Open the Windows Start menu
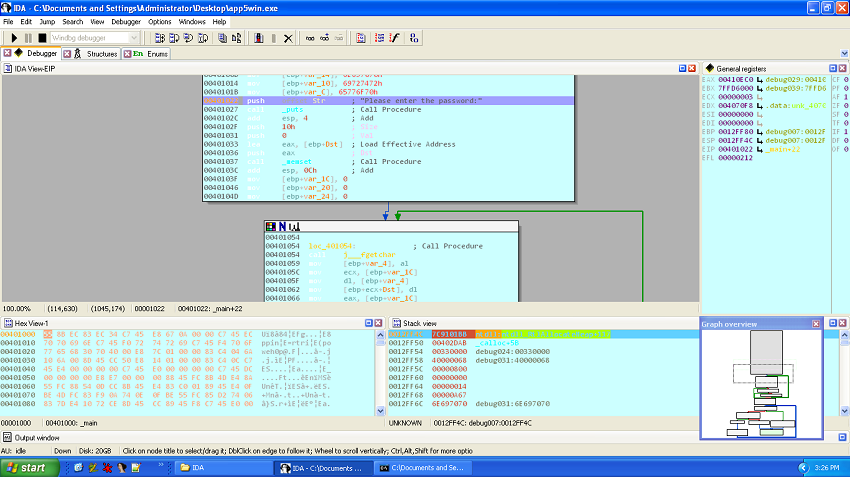 (x=30, y=468)
